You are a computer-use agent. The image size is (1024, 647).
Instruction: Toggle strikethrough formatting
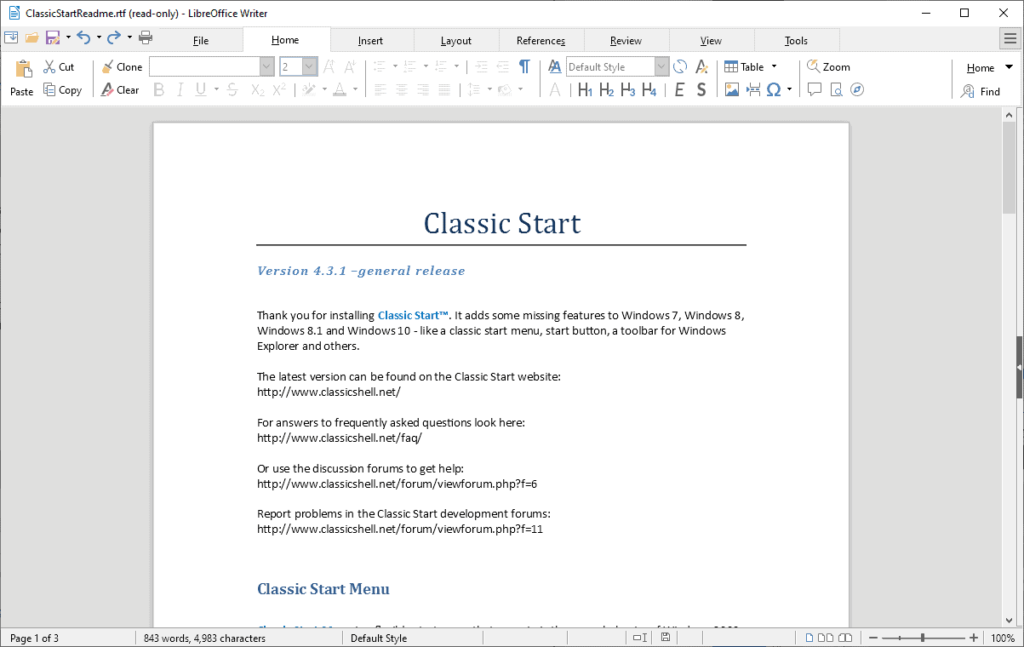click(x=231, y=89)
